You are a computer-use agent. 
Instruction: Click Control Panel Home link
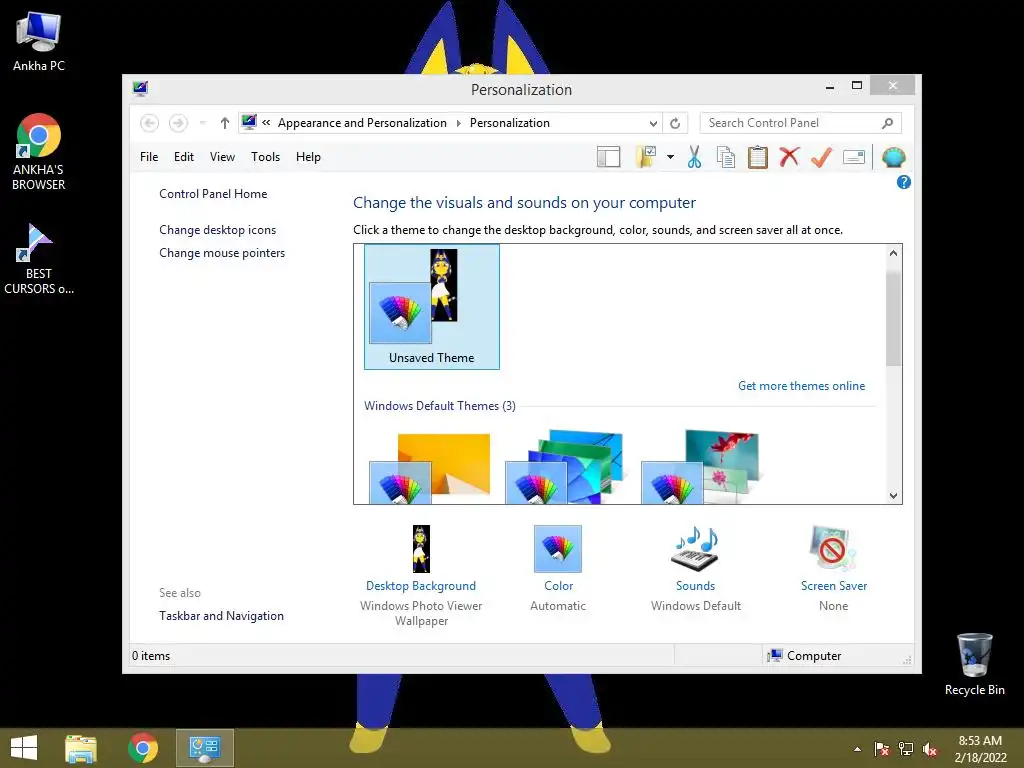pyautogui.click(x=213, y=194)
